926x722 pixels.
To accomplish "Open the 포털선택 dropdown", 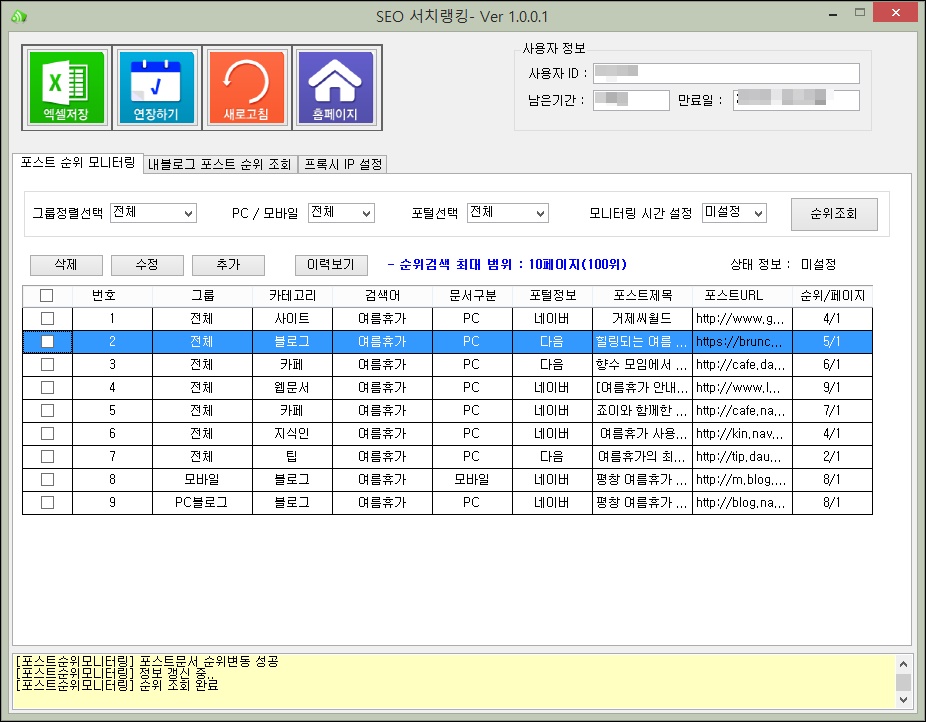I will pos(508,213).
